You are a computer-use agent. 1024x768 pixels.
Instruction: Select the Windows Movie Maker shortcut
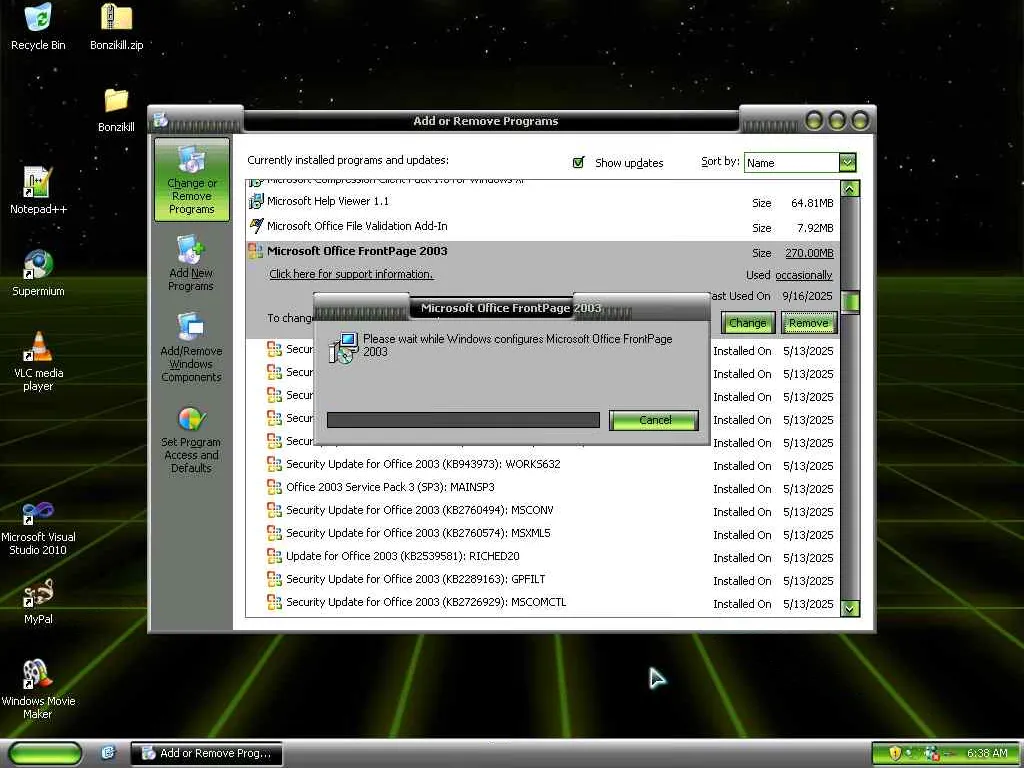tap(38, 690)
